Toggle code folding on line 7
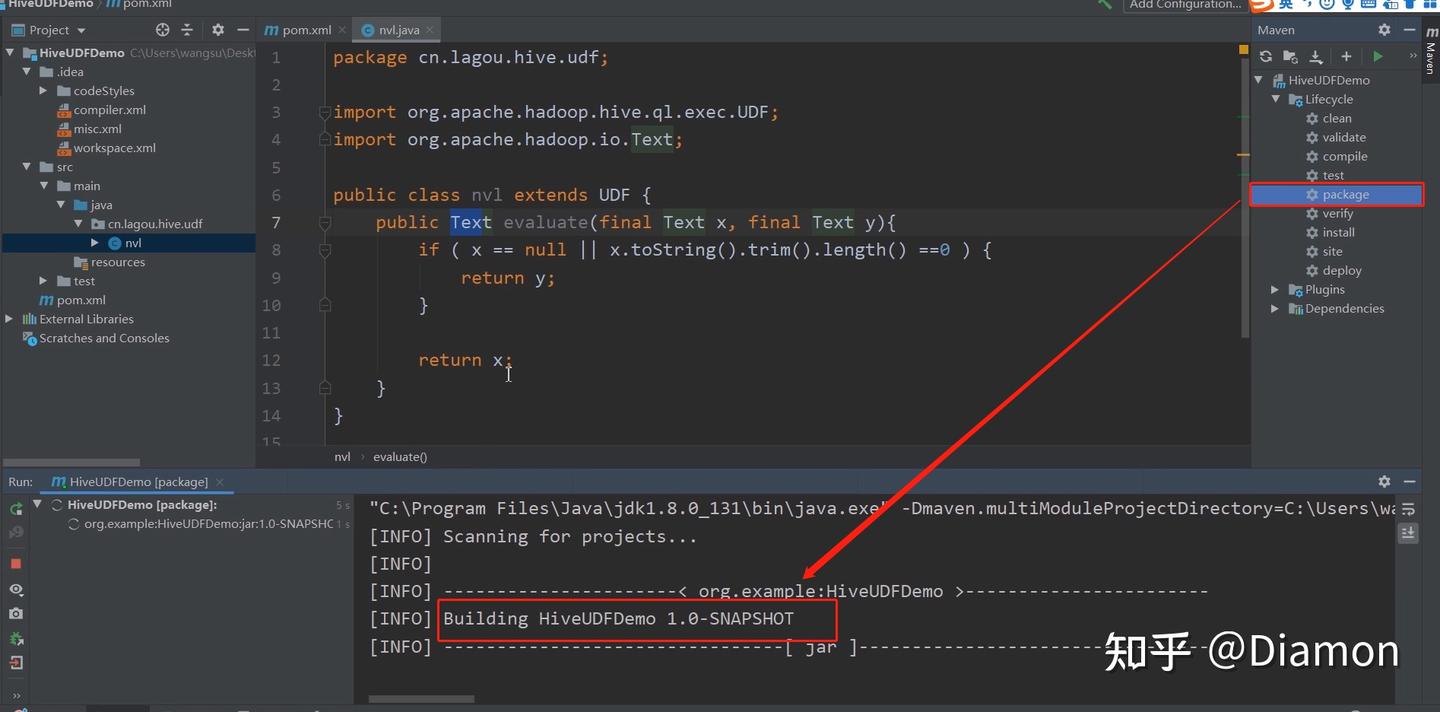Image resolution: width=1440 pixels, height=712 pixels. click(324, 222)
